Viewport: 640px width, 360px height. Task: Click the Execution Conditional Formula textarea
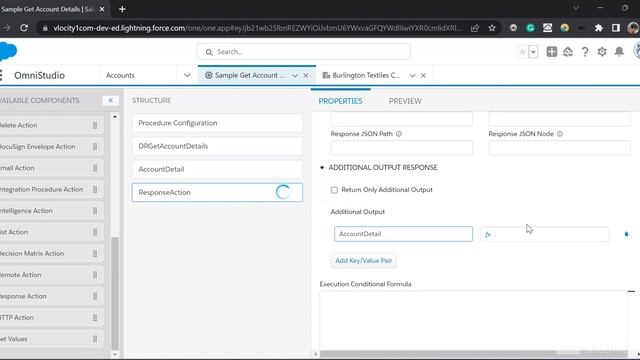click(473, 320)
